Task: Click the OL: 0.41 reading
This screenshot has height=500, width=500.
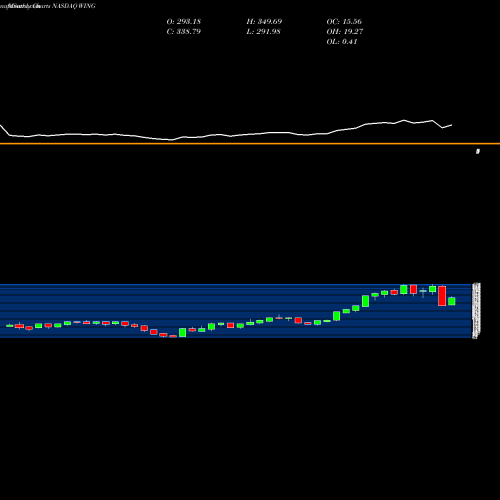Action: 342,41
